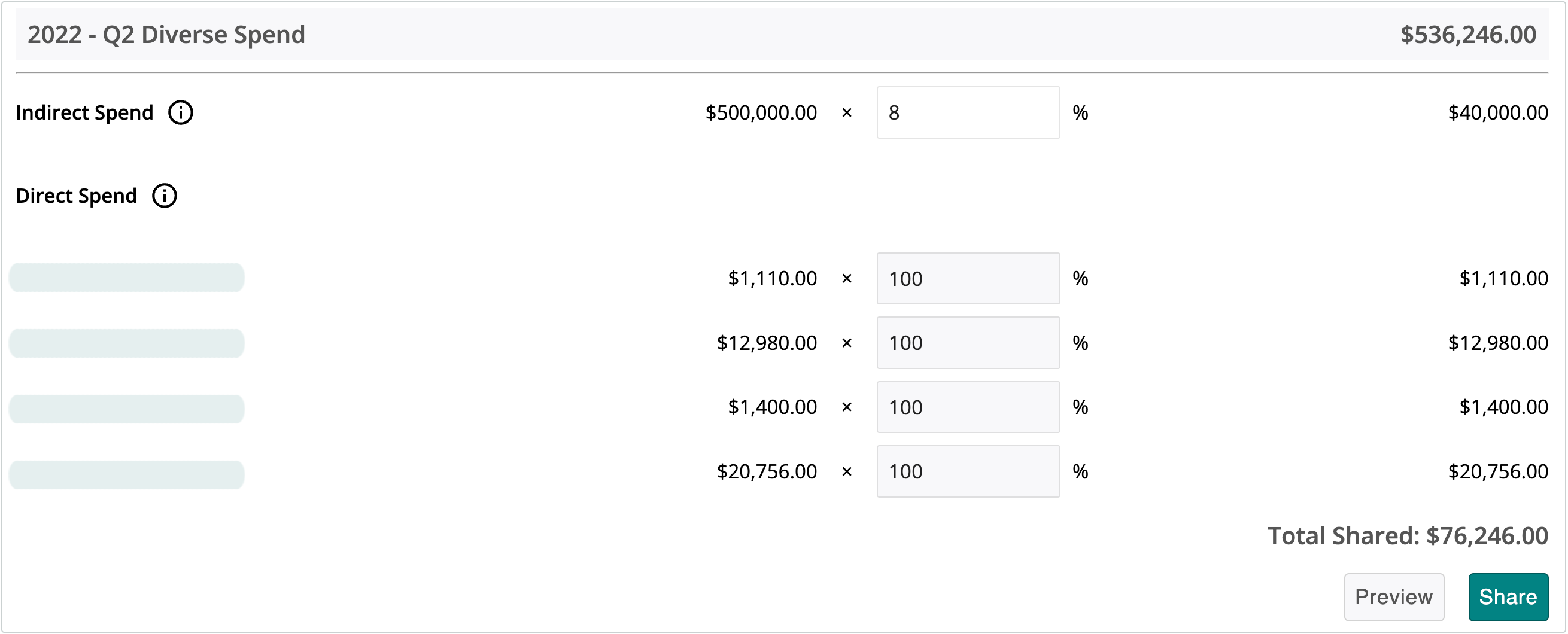Click the third redacted supplier name placeholder
Screen dimensions: 1568x634
pyautogui.click(x=127, y=409)
